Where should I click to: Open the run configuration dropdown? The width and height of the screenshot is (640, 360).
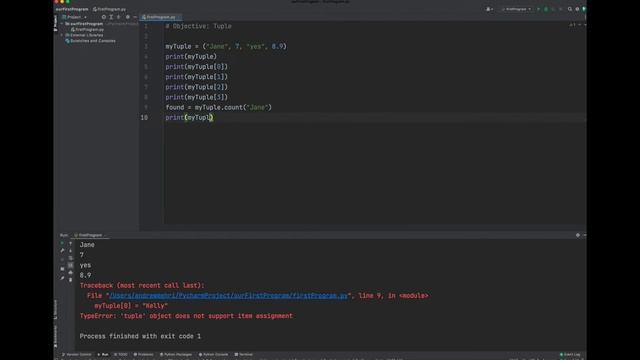516,9
